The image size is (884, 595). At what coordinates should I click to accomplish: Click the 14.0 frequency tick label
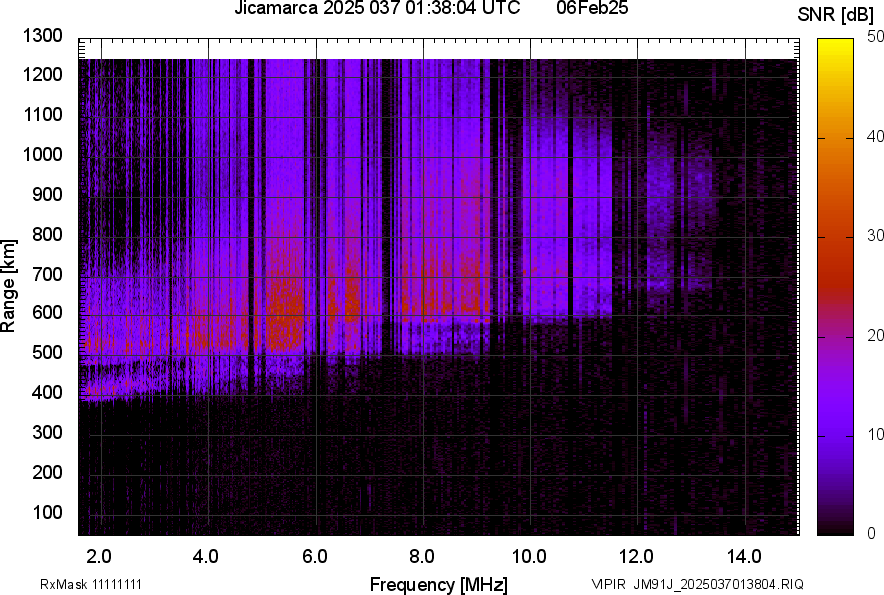point(744,556)
